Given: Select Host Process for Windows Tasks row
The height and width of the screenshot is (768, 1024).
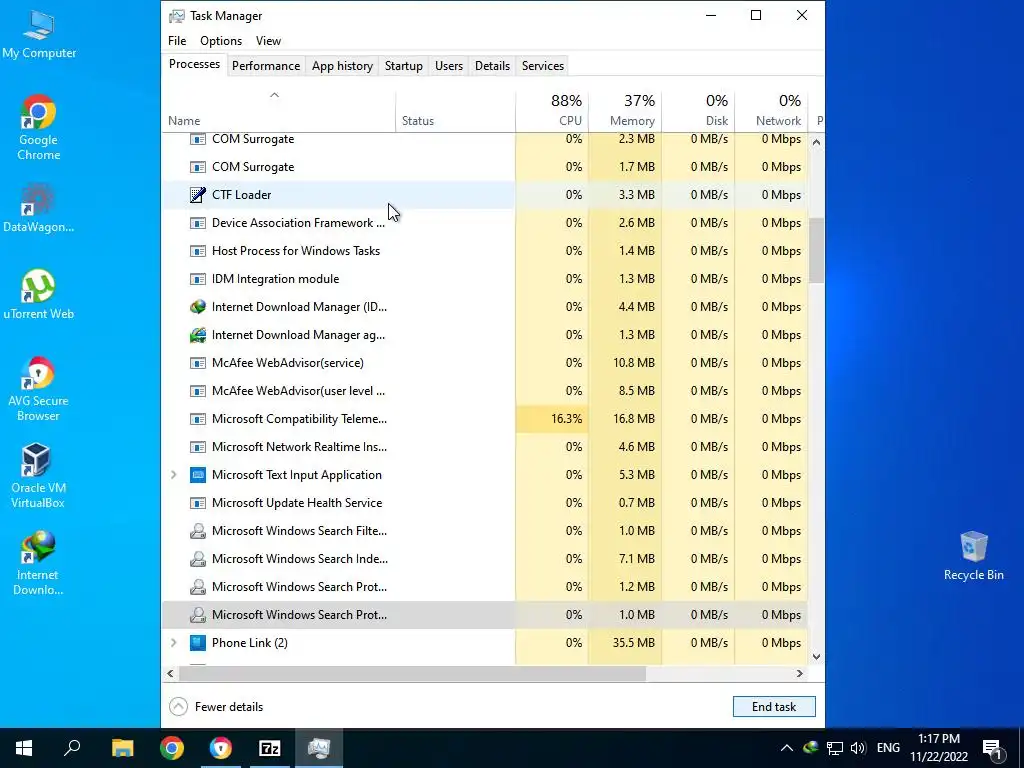Looking at the screenshot, I should click(x=485, y=251).
